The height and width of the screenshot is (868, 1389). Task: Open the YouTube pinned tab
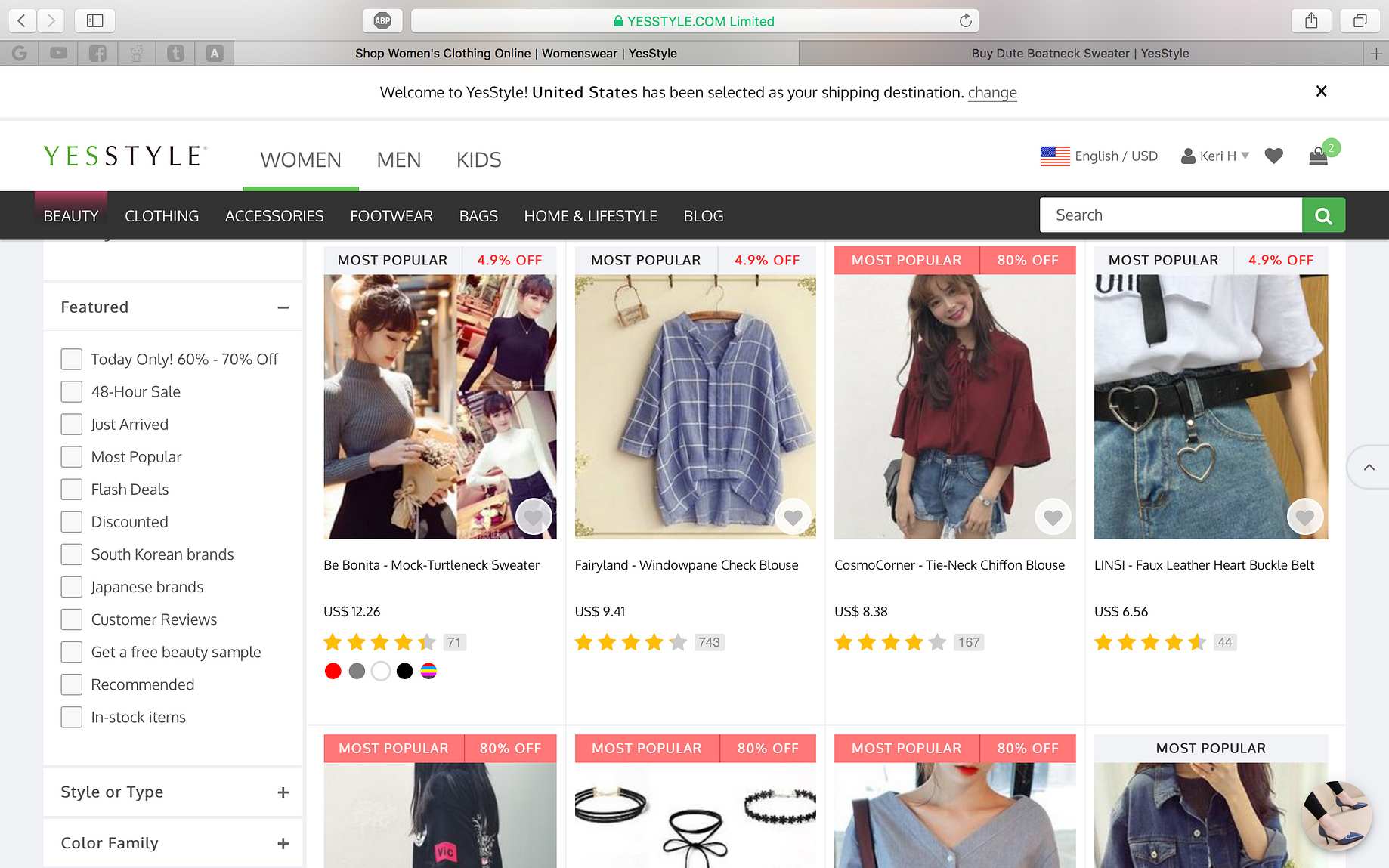click(58, 53)
